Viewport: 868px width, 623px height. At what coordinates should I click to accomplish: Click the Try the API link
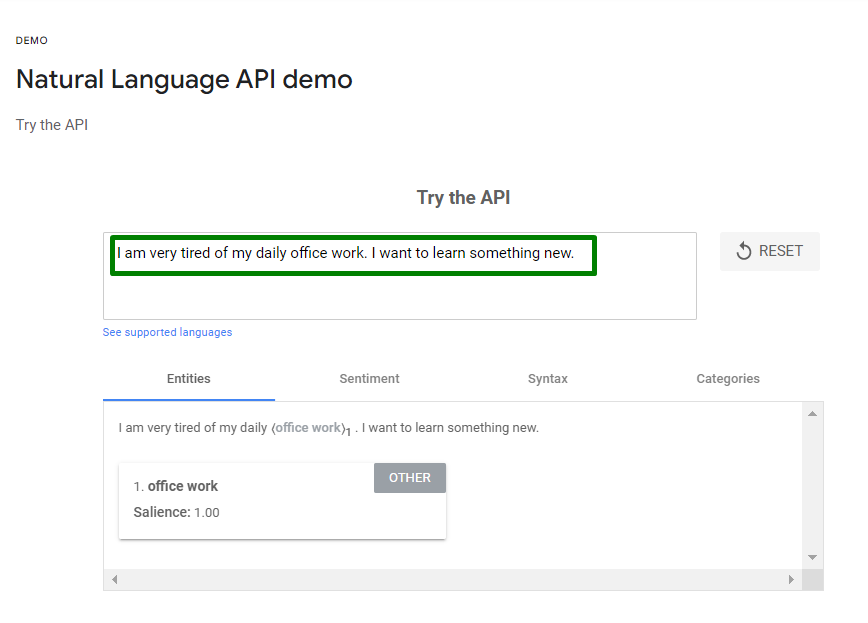tap(51, 124)
